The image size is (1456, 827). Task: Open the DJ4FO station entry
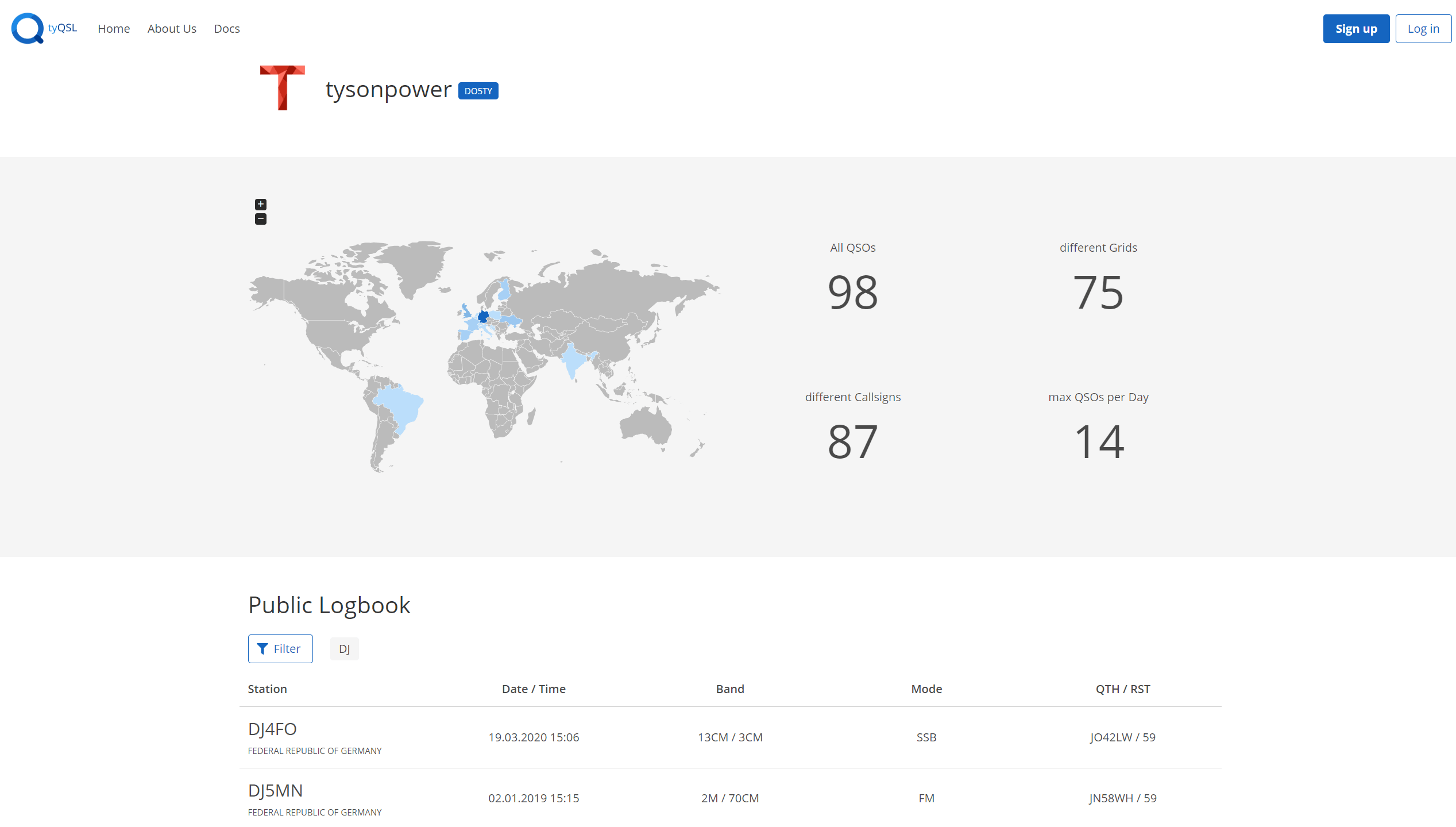272,729
